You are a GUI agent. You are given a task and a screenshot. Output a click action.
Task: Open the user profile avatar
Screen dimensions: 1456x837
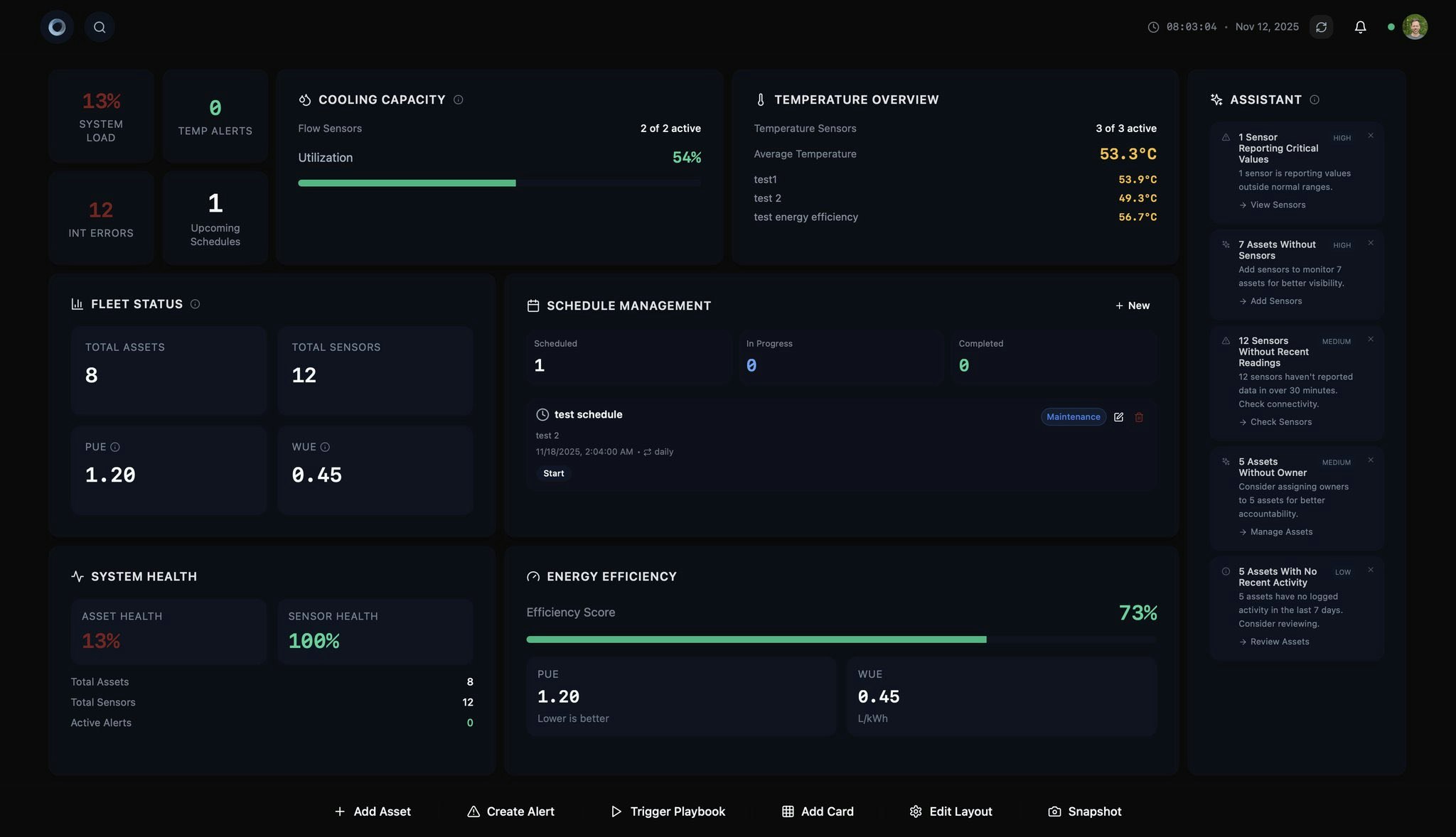(1414, 27)
